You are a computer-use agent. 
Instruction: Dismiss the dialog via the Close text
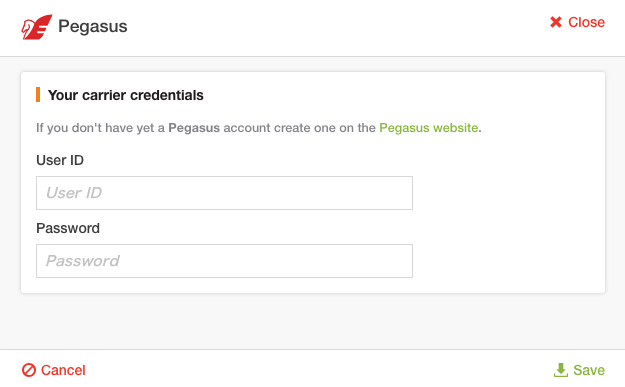(586, 22)
